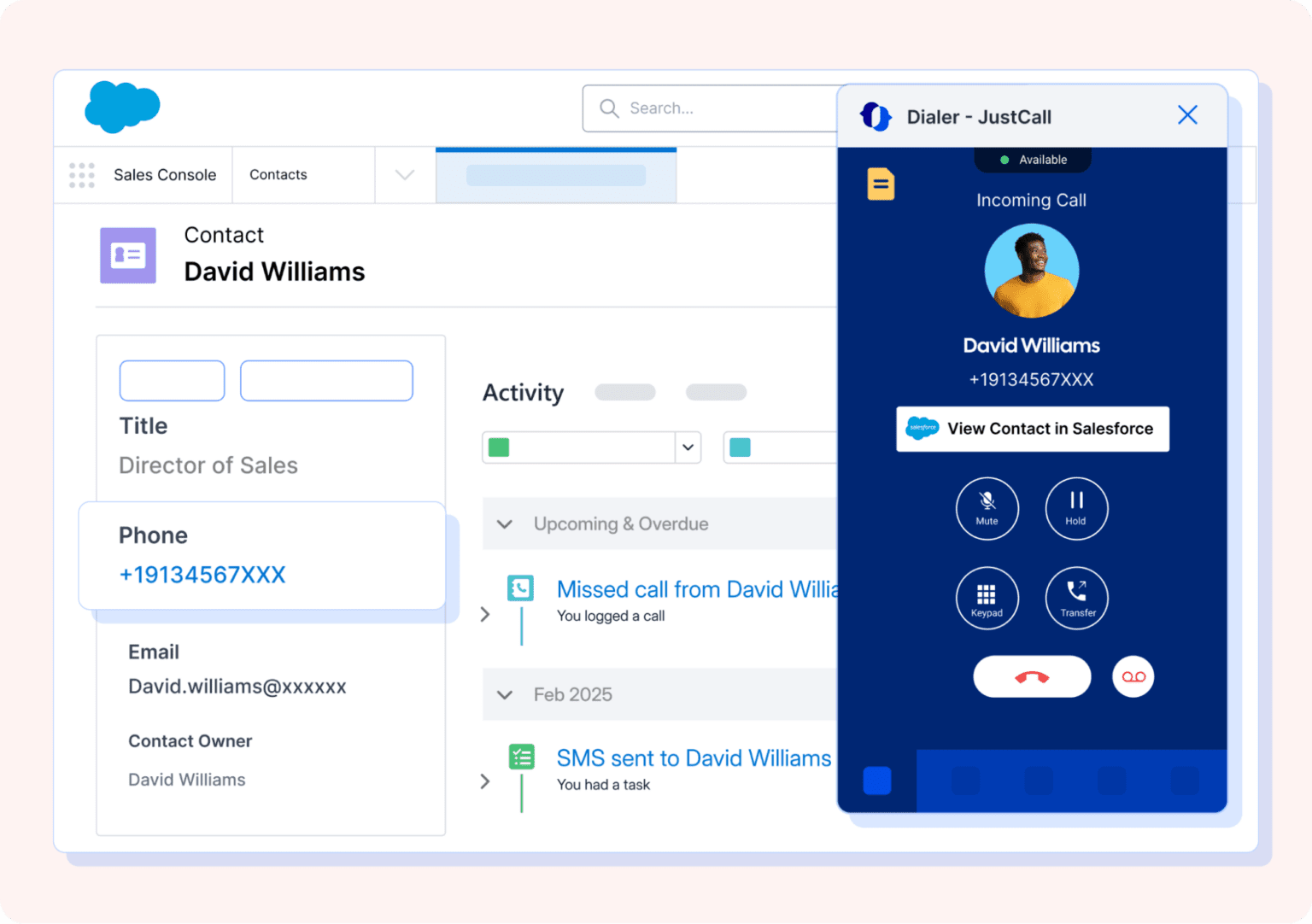Click the JustCall logo in the dialer header
1312x924 pixels.
(876, 116)
